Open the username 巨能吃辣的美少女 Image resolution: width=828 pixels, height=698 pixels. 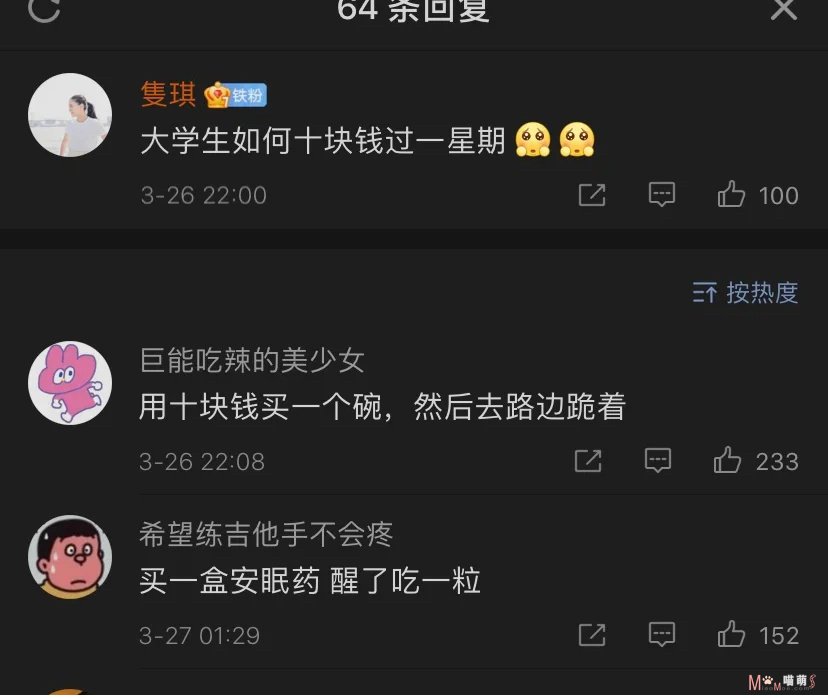coord(252,361)
